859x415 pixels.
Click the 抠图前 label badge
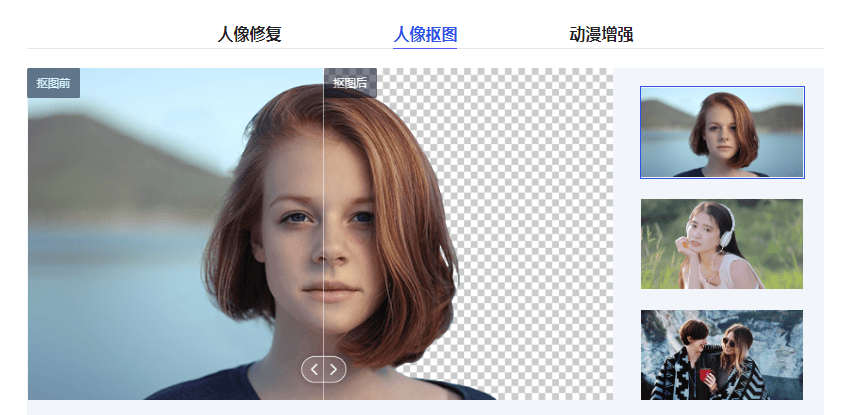(x=53, y=83)
